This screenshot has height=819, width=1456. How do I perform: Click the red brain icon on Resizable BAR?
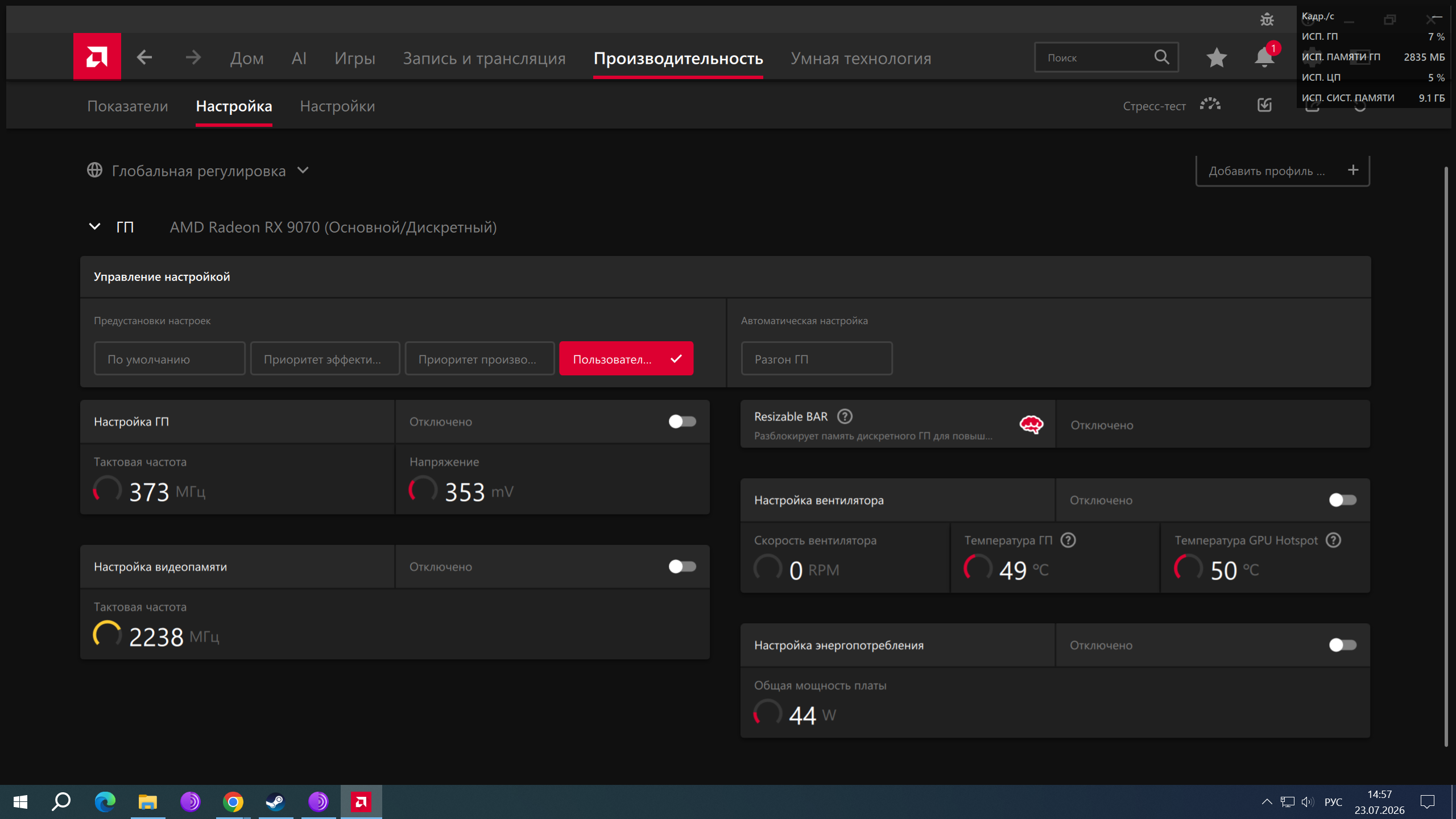[x=1031, y=424]
